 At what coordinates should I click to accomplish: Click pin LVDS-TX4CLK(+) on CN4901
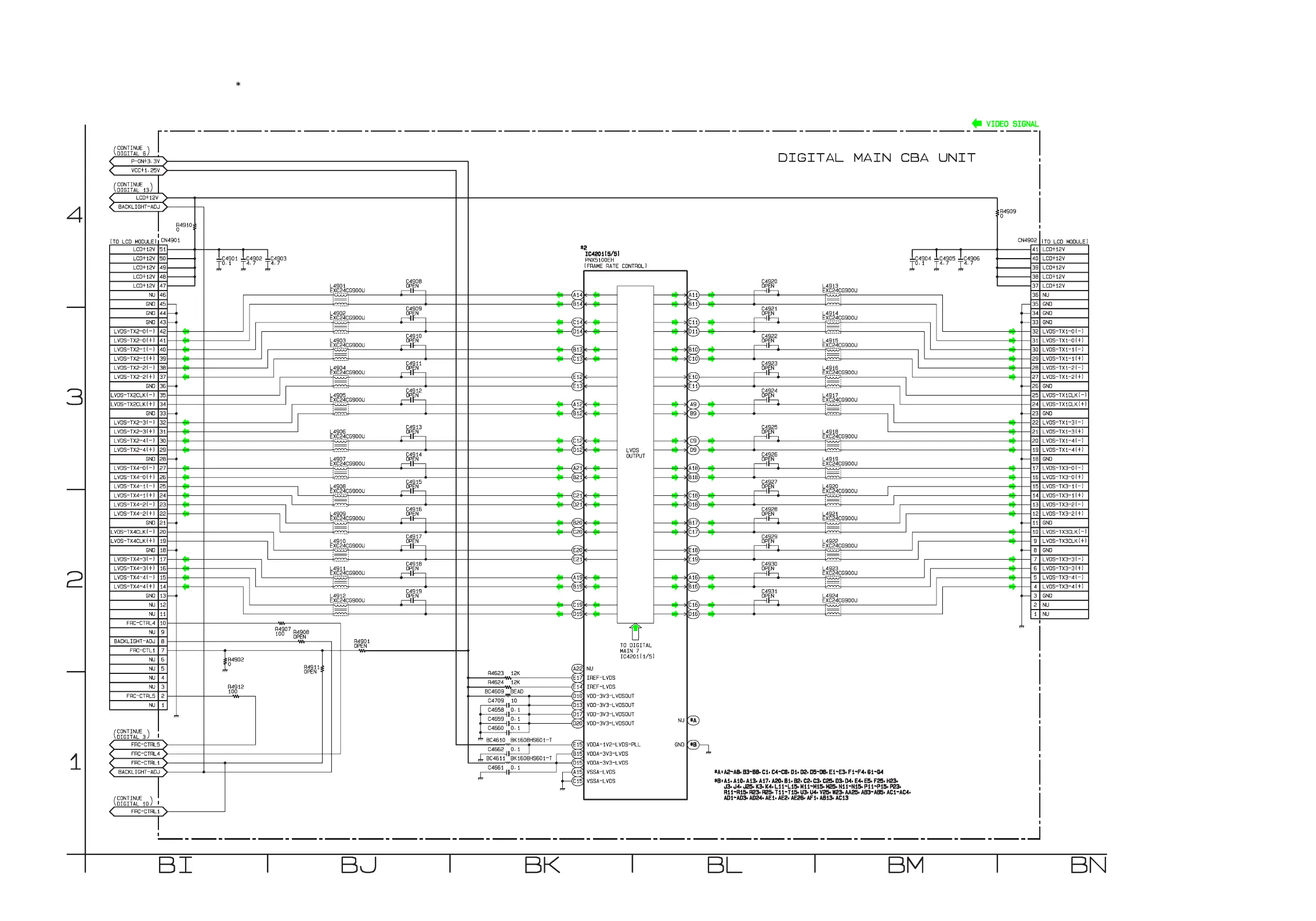[138, 541]
